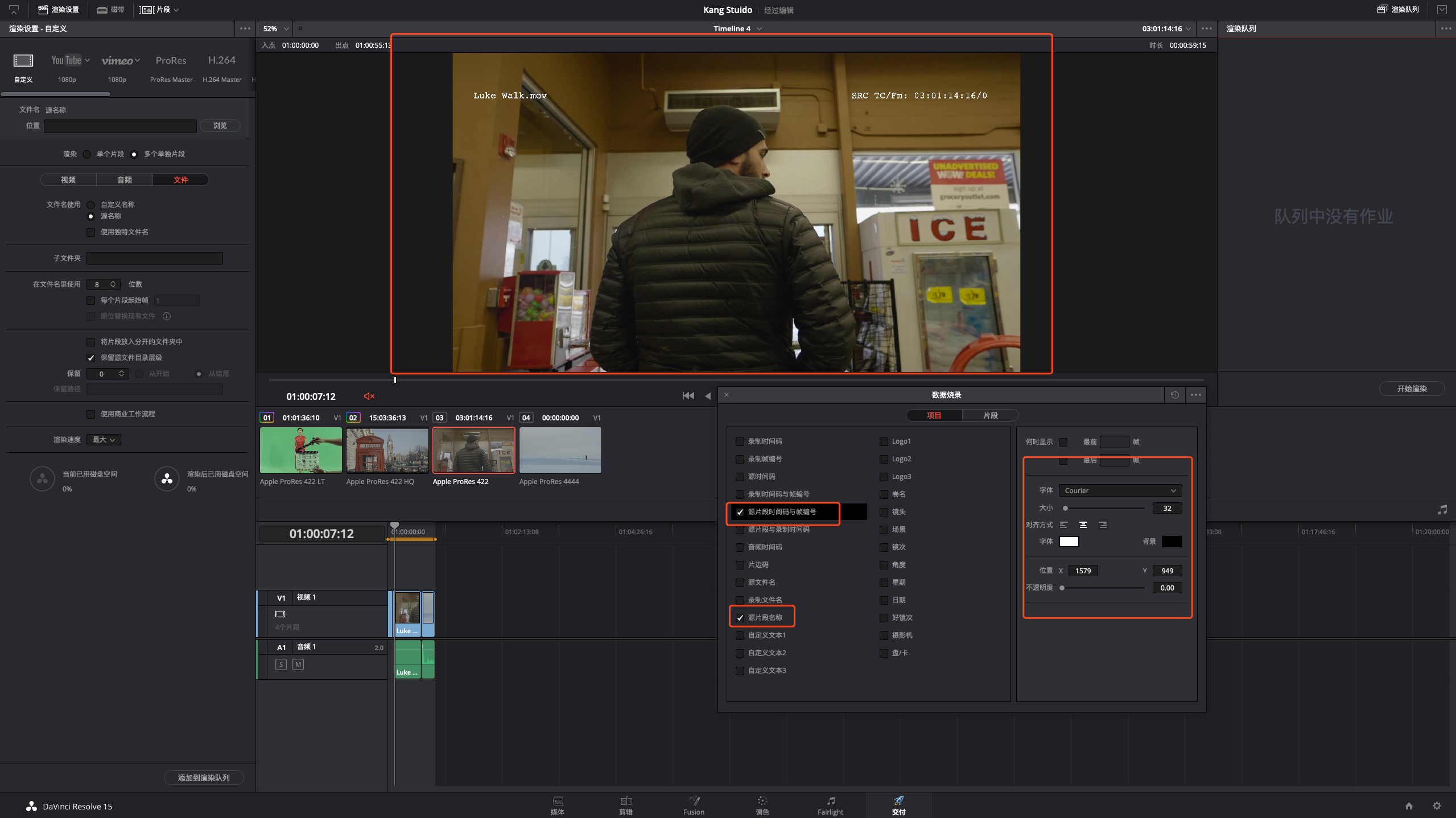This screenshot has height=818, width=1456.
Task: Jump to first frame playback button
Action: click(688, 395)
